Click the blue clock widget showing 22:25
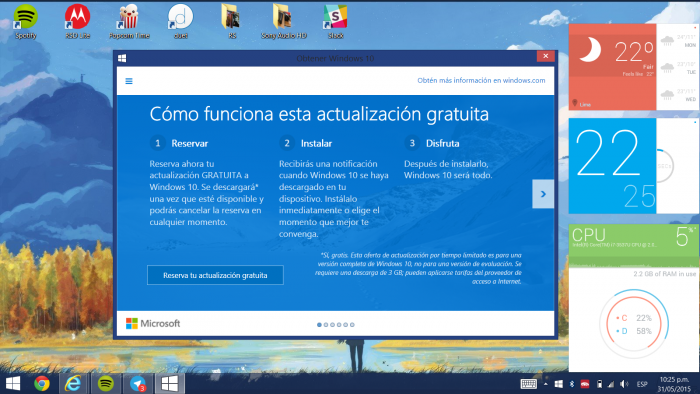 (612, 166)
